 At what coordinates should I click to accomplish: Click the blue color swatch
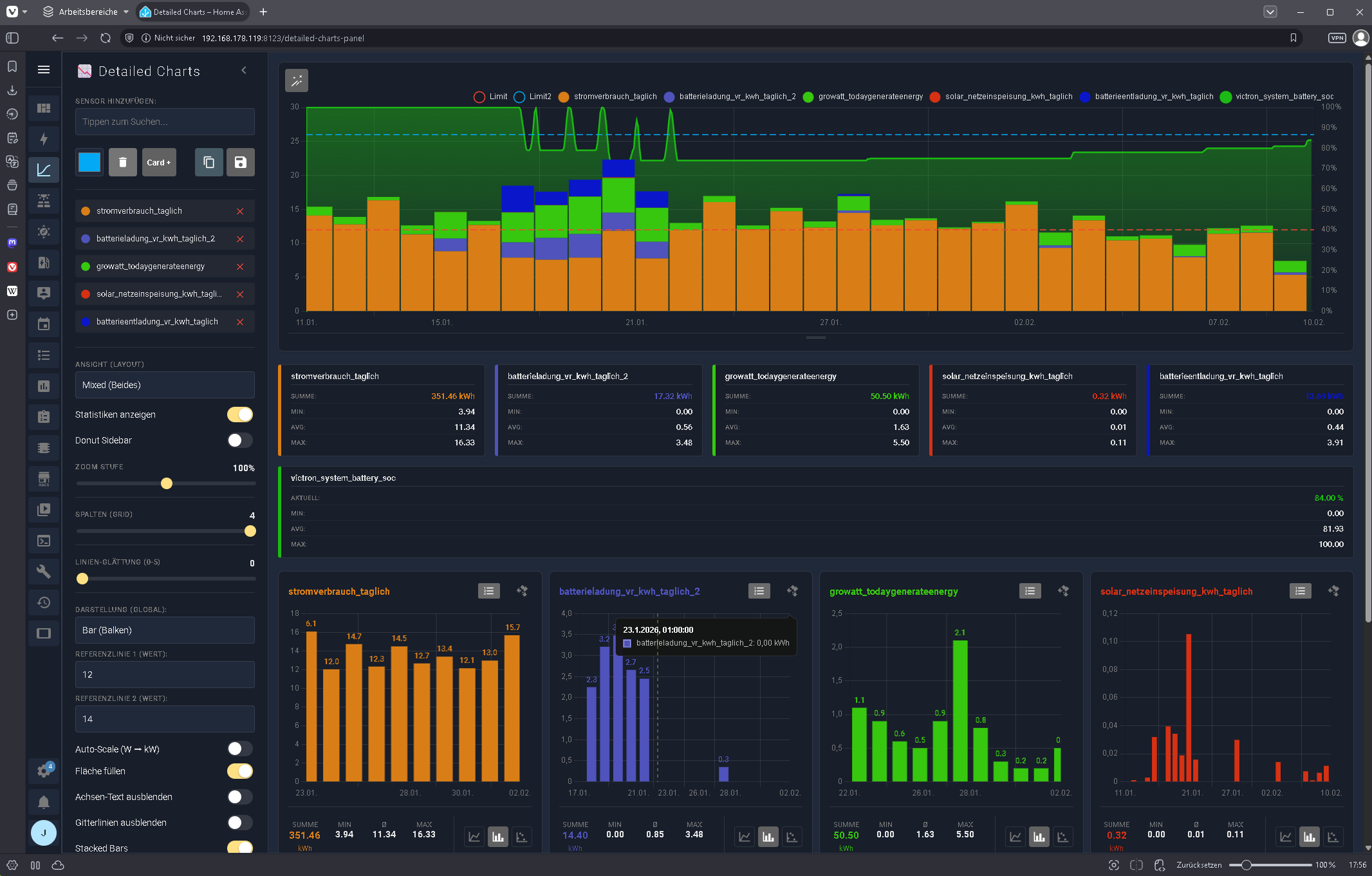pyautogui.click(x=89, y=162)
